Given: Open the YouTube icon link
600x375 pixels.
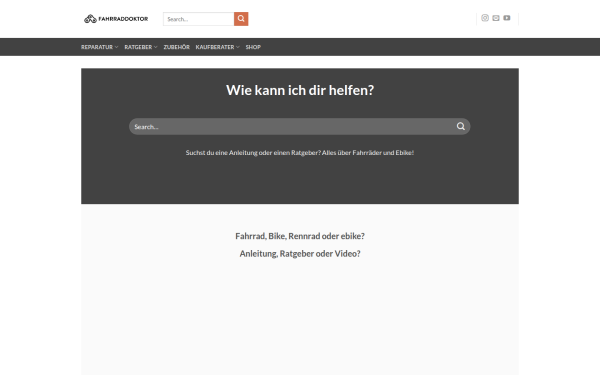Looking at the screenshot, I should point(507,18).
